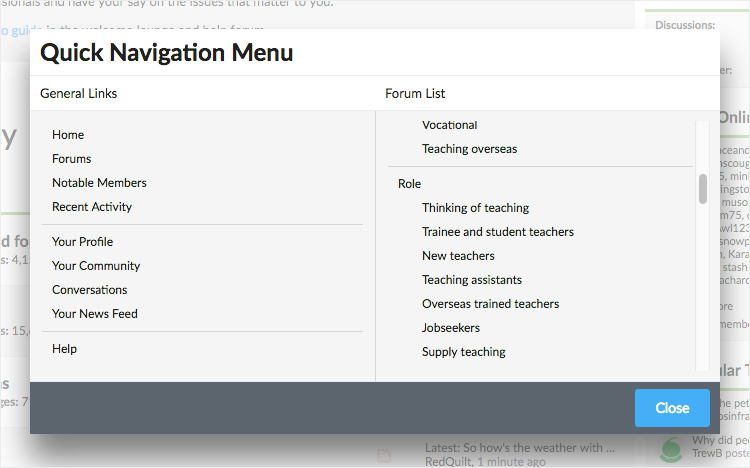The height and width of the screenshot is (468, 750).
Task: Go to Trainee and student teachers
Action: point(498,232)
